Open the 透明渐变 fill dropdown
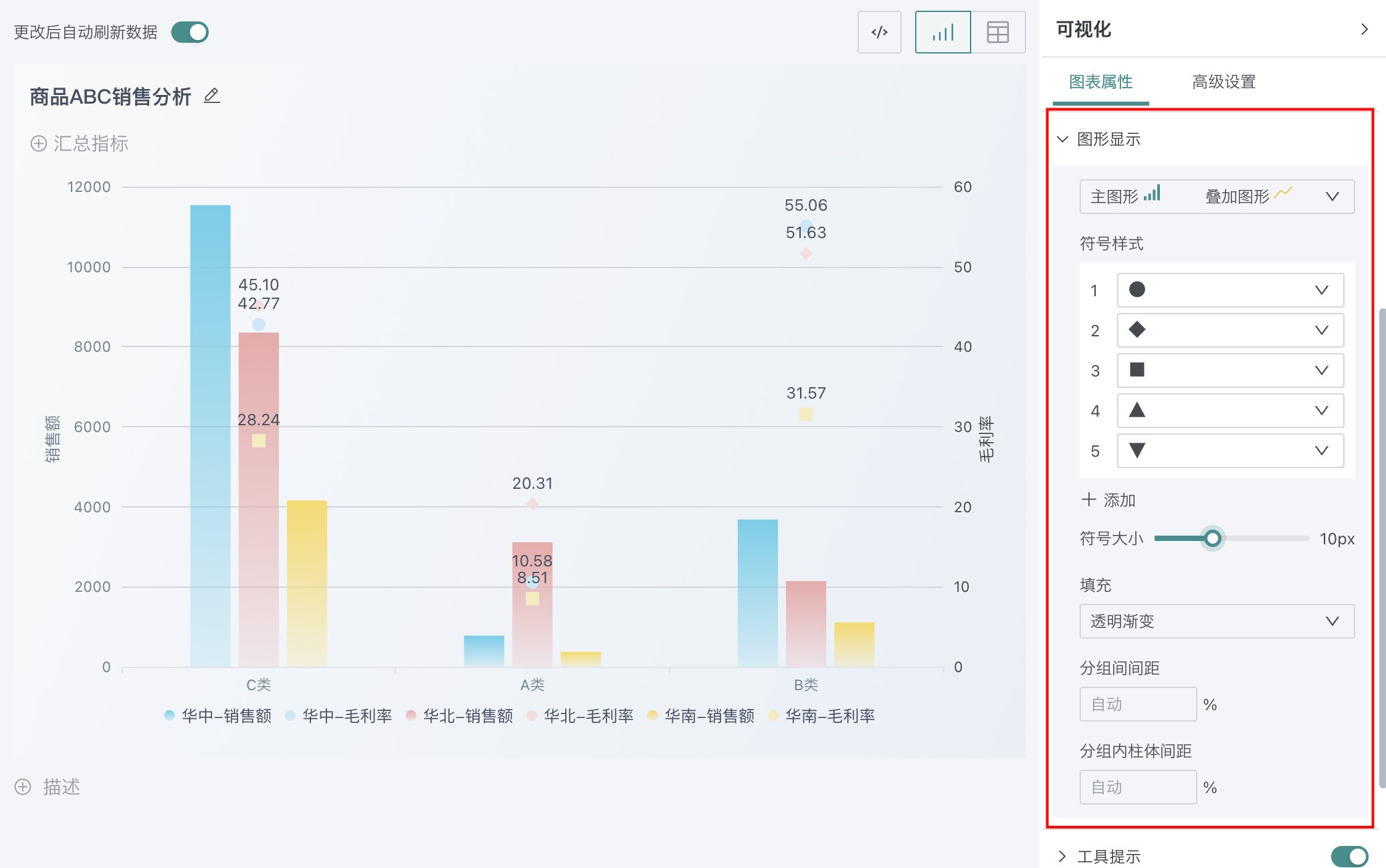This screenshot has height=868, width=1386. 1216,621
